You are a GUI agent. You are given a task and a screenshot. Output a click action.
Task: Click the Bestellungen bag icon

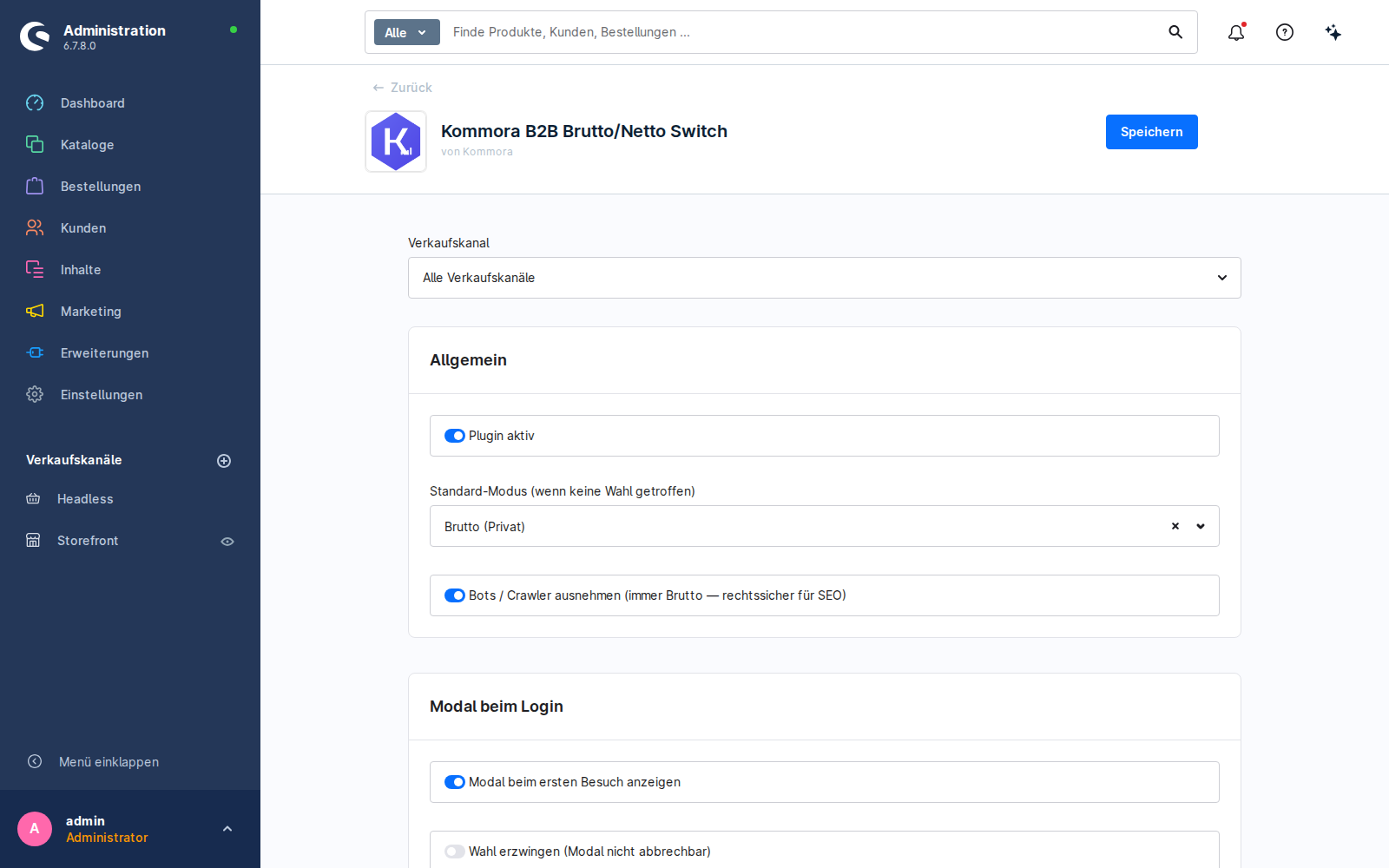pos(35,187)
